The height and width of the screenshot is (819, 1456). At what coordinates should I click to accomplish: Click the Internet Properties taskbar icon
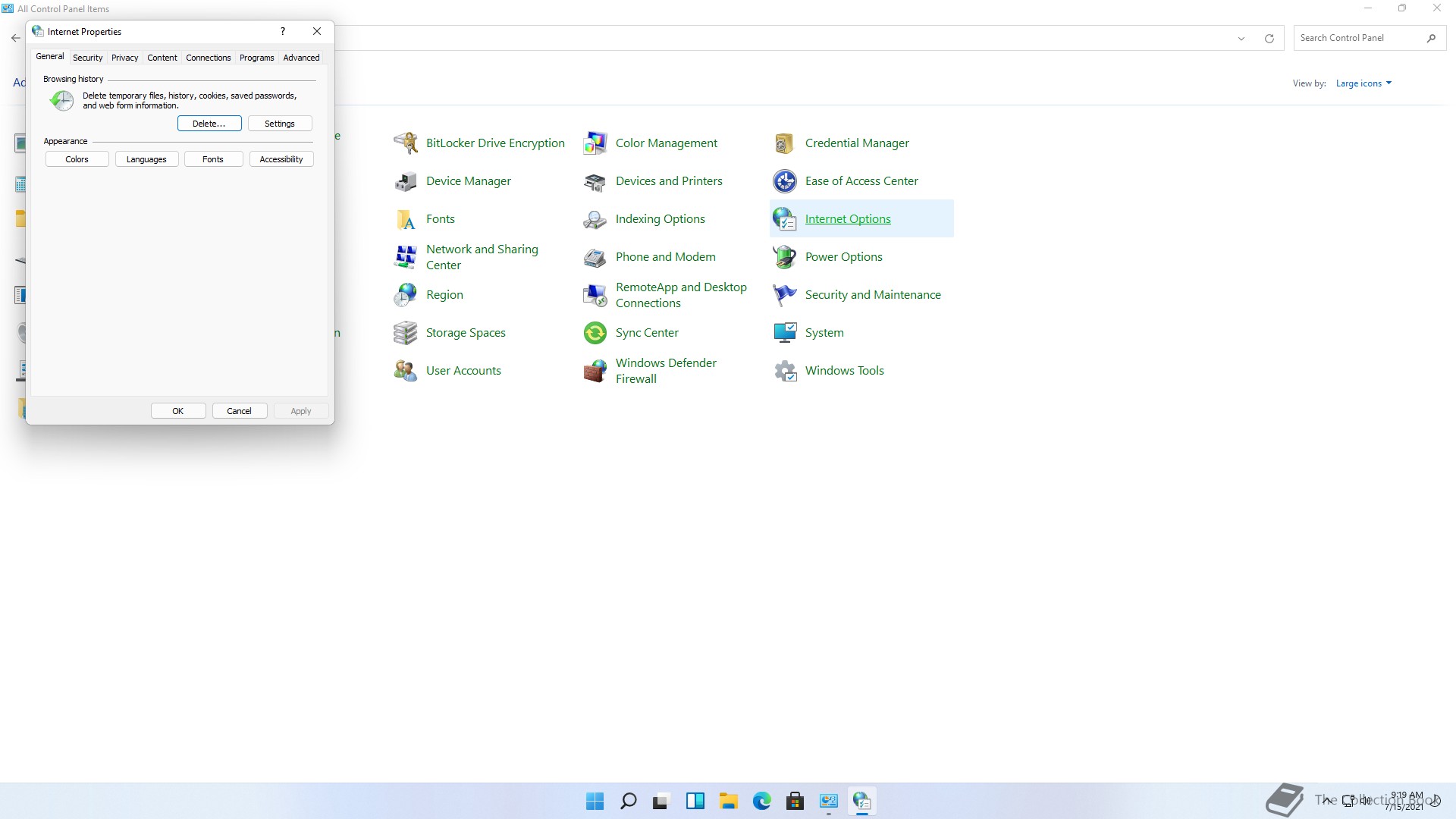862,801
